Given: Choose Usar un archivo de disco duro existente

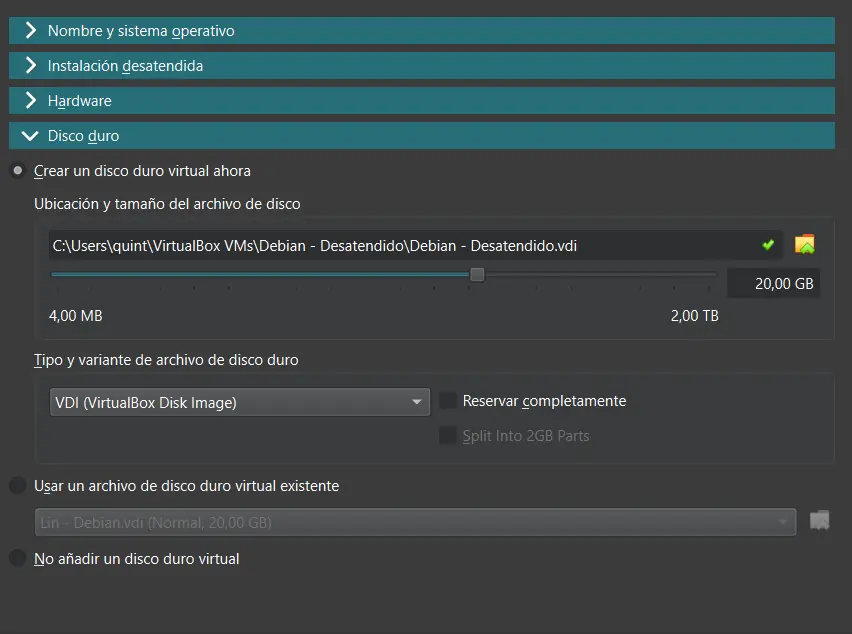Looking at the screenshot, I should [x=18, y=486].
